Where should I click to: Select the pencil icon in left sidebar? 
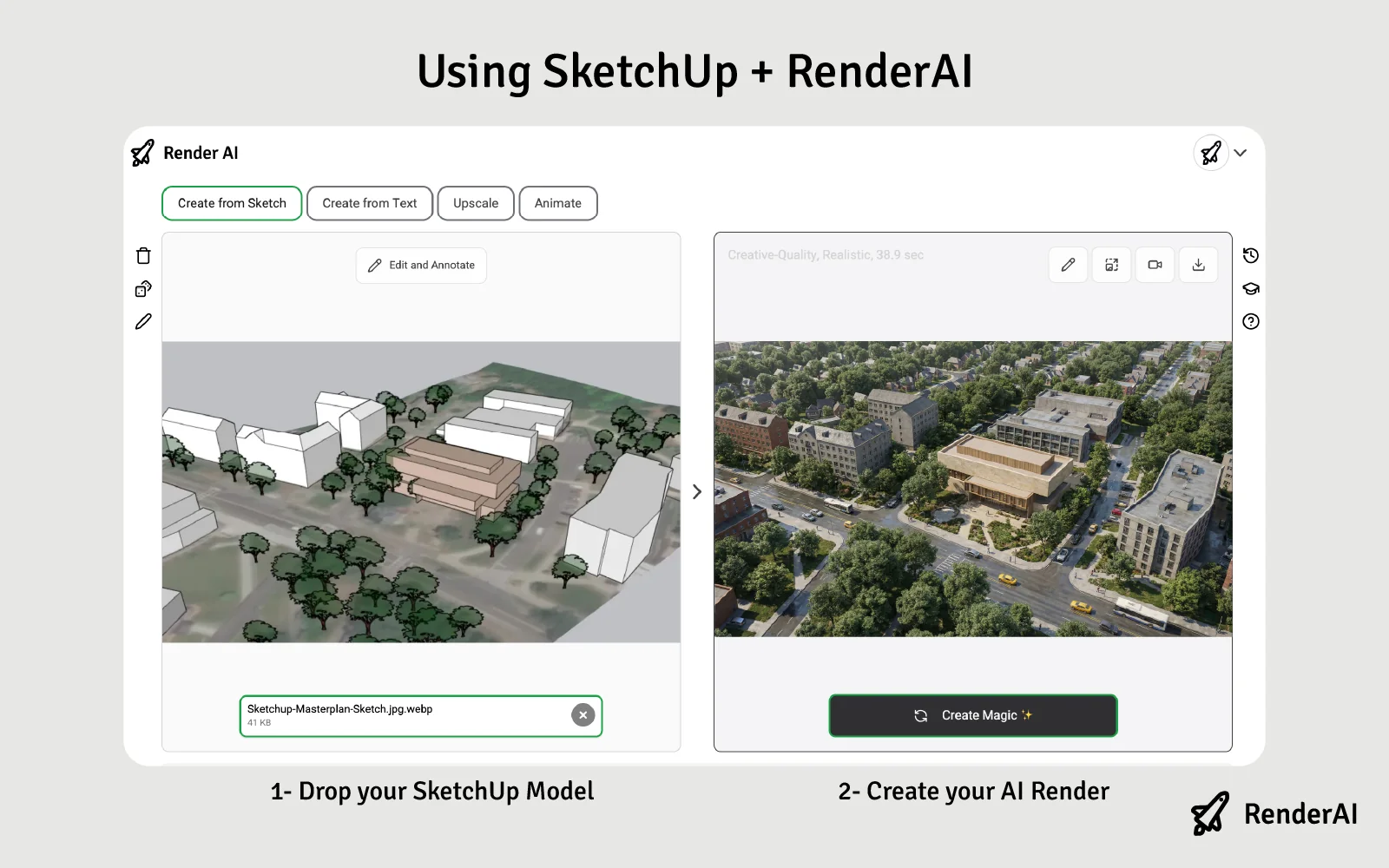(142, 321)
